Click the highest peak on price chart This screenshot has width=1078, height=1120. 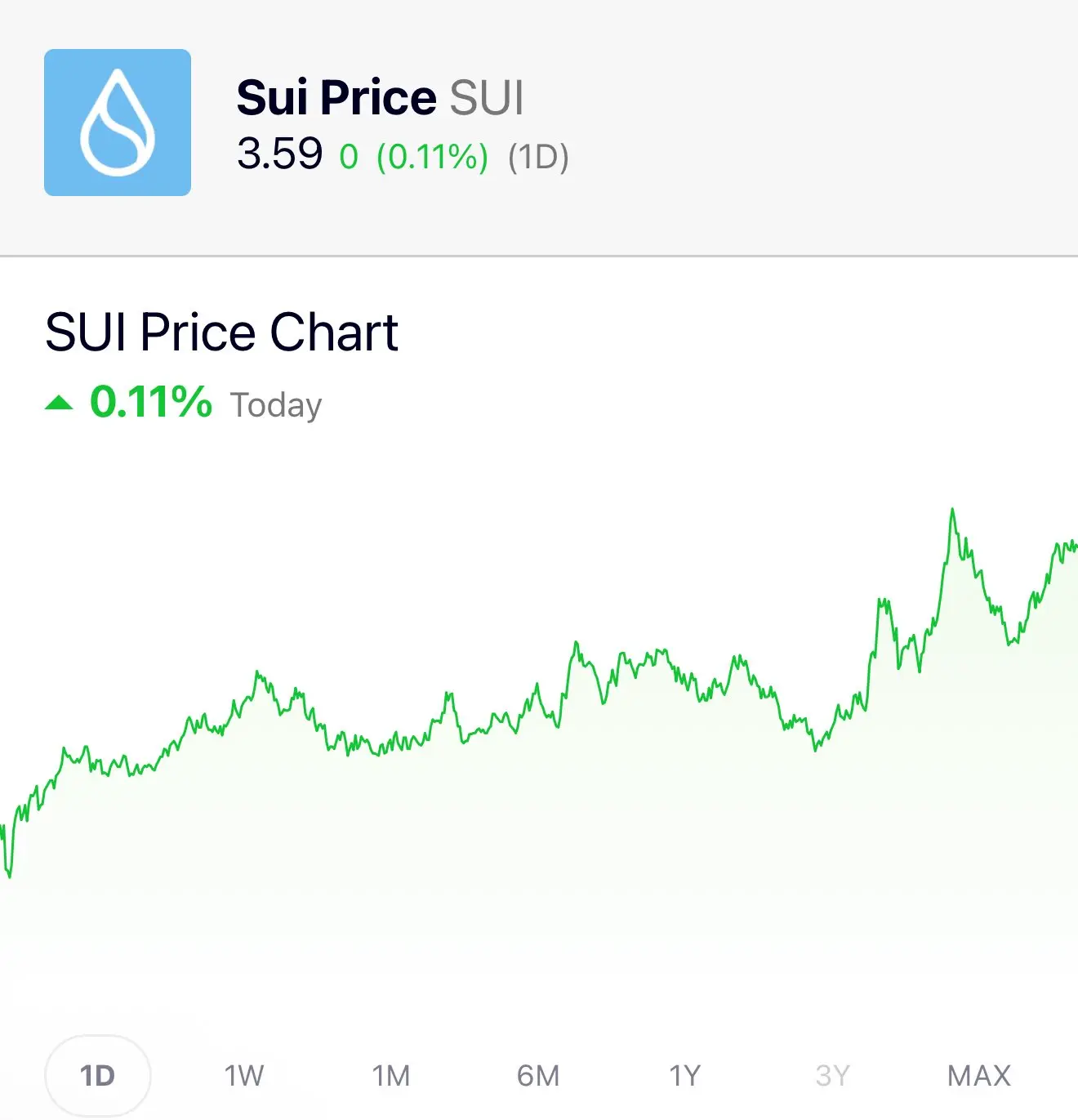click(952, 510)
